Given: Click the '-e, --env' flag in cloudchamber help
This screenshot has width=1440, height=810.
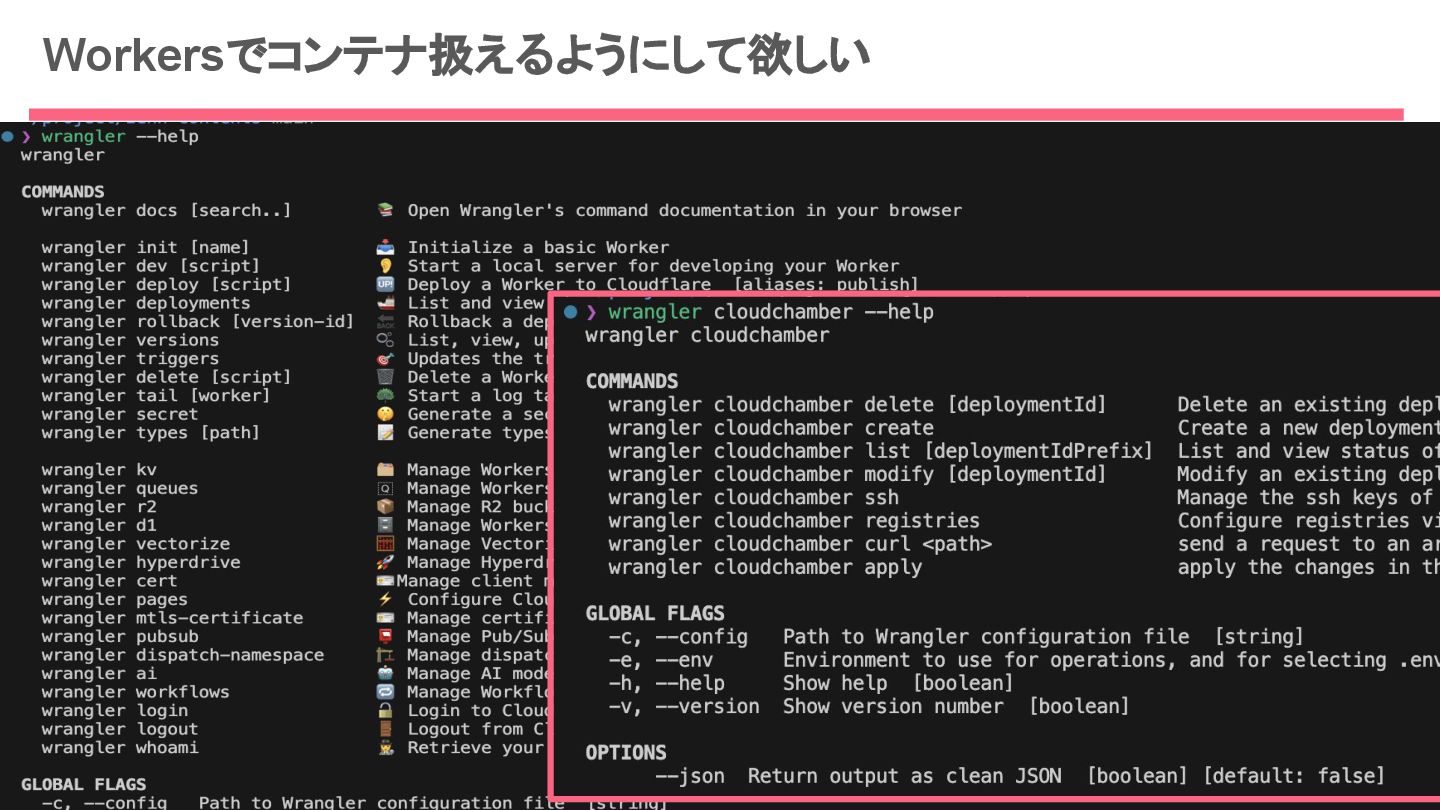Looking at the screenshot, I should coord(660,660).
